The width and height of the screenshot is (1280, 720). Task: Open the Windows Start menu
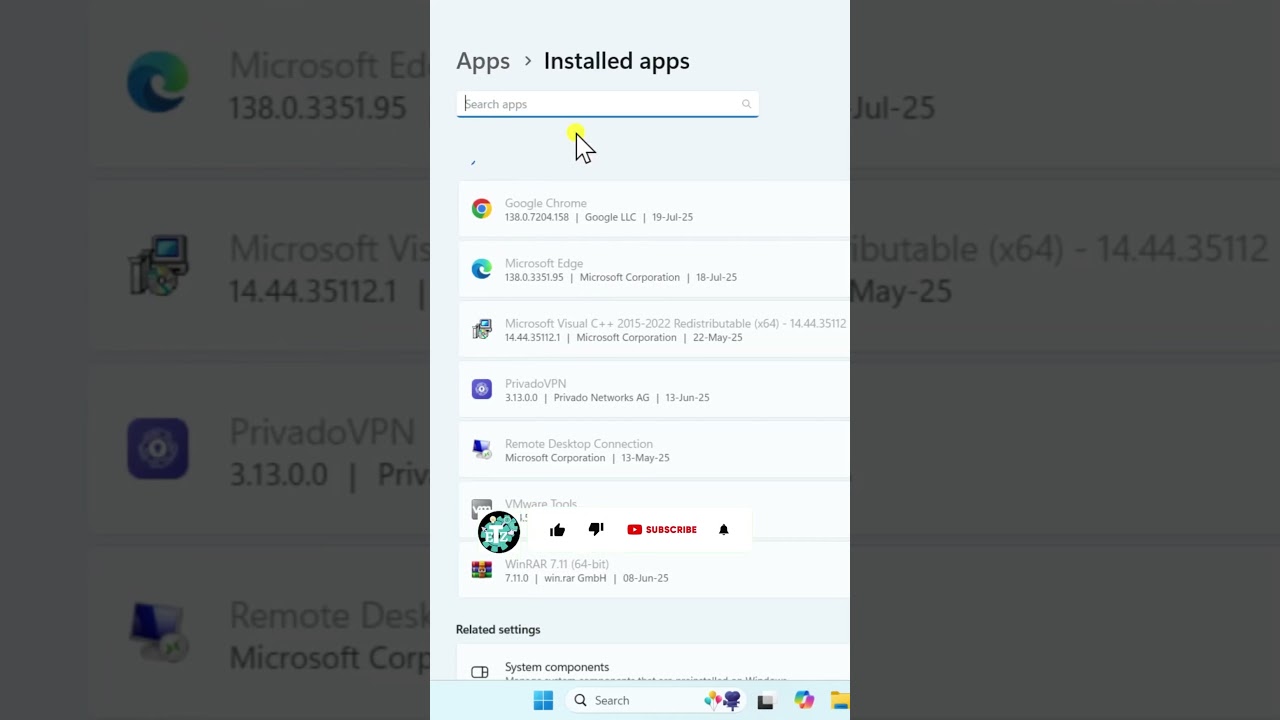(543, 700)
